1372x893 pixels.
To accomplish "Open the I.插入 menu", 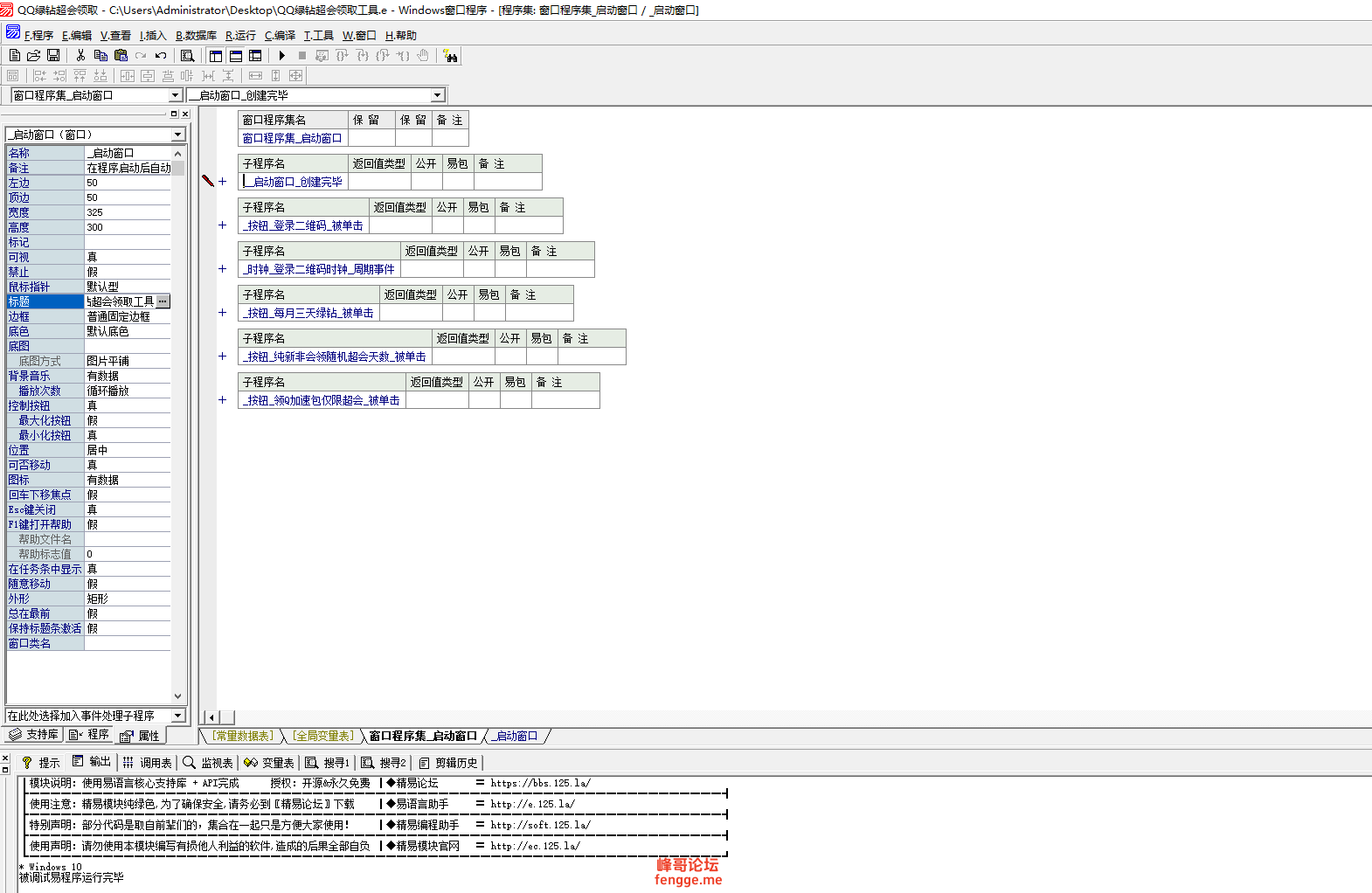I will [x=153, y=36].
